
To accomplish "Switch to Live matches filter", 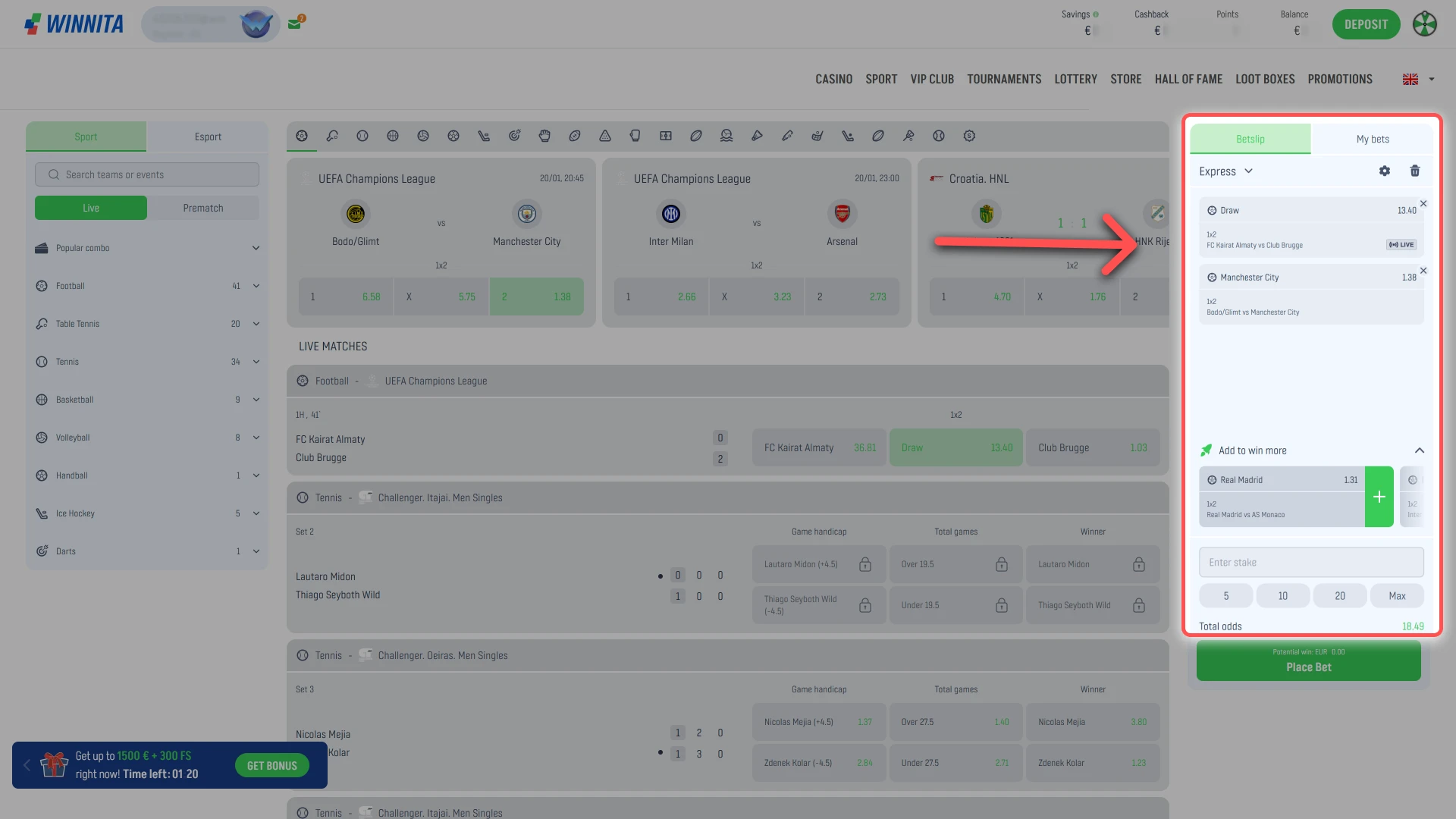I will tap(91, 208).
